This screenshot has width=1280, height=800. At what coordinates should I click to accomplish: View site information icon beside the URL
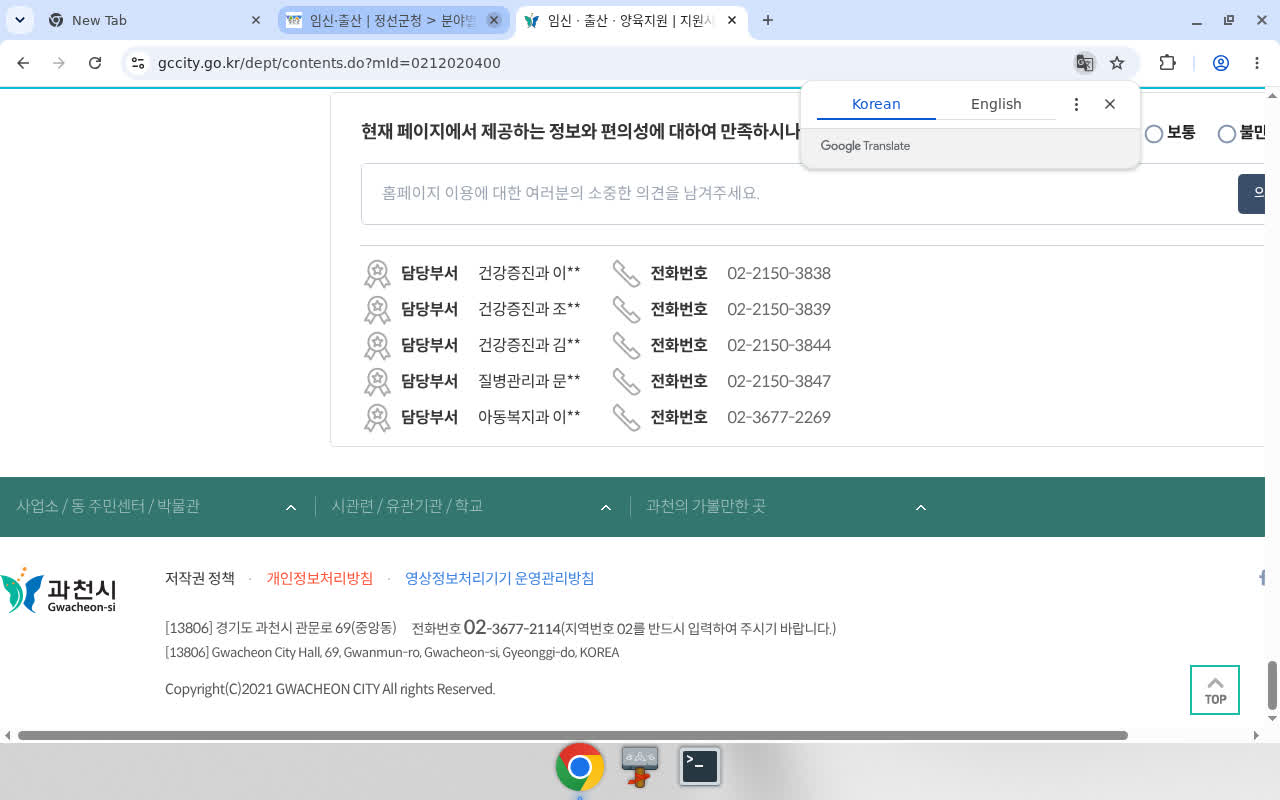pyautogui.click(x=138, y=63)
